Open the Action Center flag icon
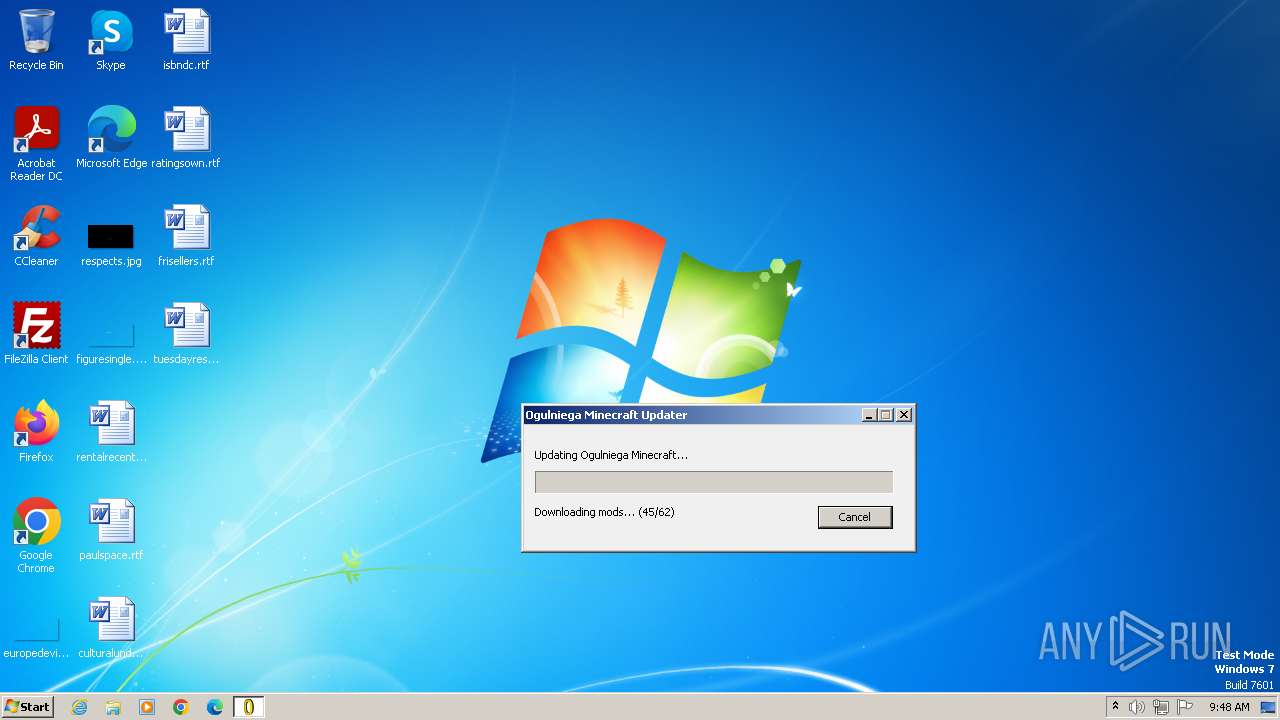The image size is (1280, 720). pyautogui.click(x=1185, y=707)
